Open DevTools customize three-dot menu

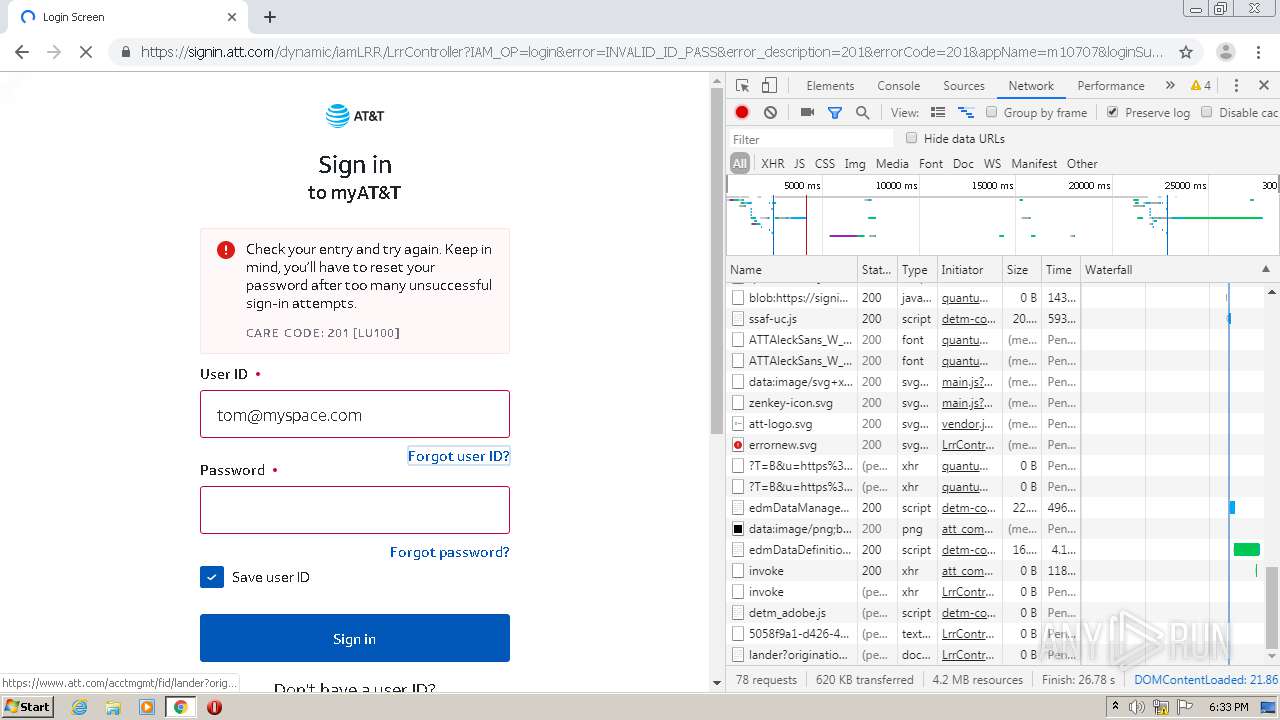[1236, 86]
